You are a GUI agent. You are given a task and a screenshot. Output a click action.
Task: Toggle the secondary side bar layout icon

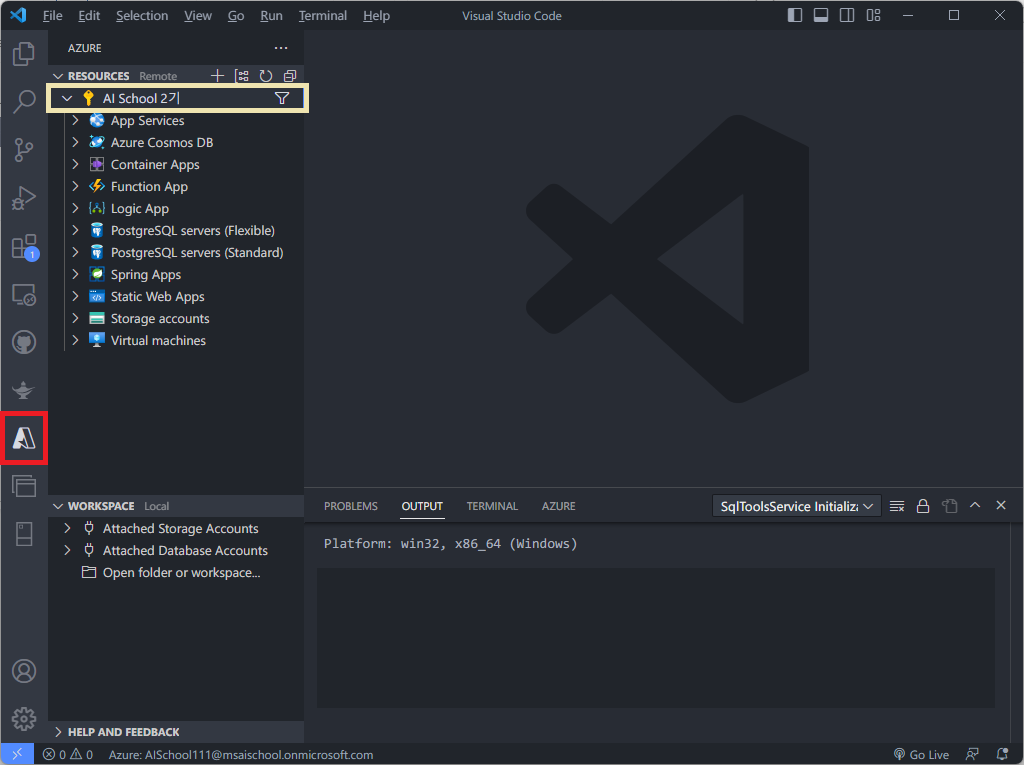[847, 15]
